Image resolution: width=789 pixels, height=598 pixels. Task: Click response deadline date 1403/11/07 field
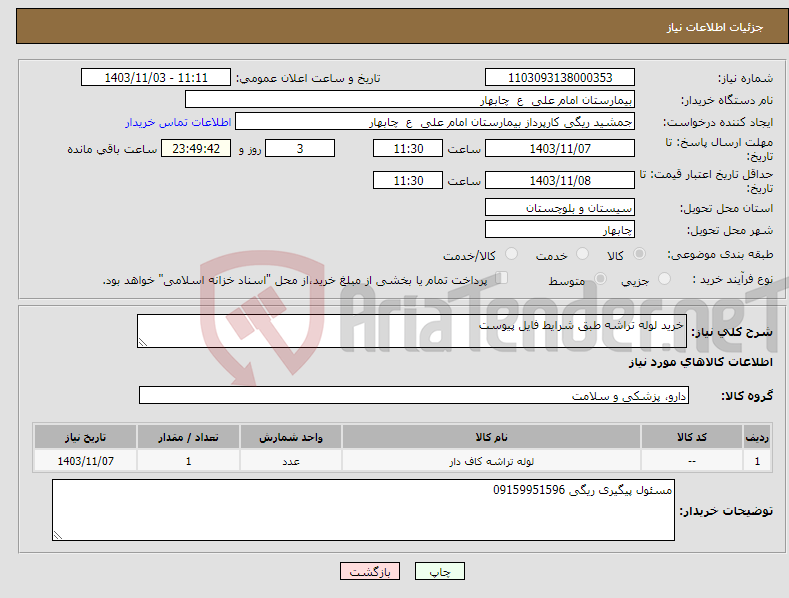(560, 148)
